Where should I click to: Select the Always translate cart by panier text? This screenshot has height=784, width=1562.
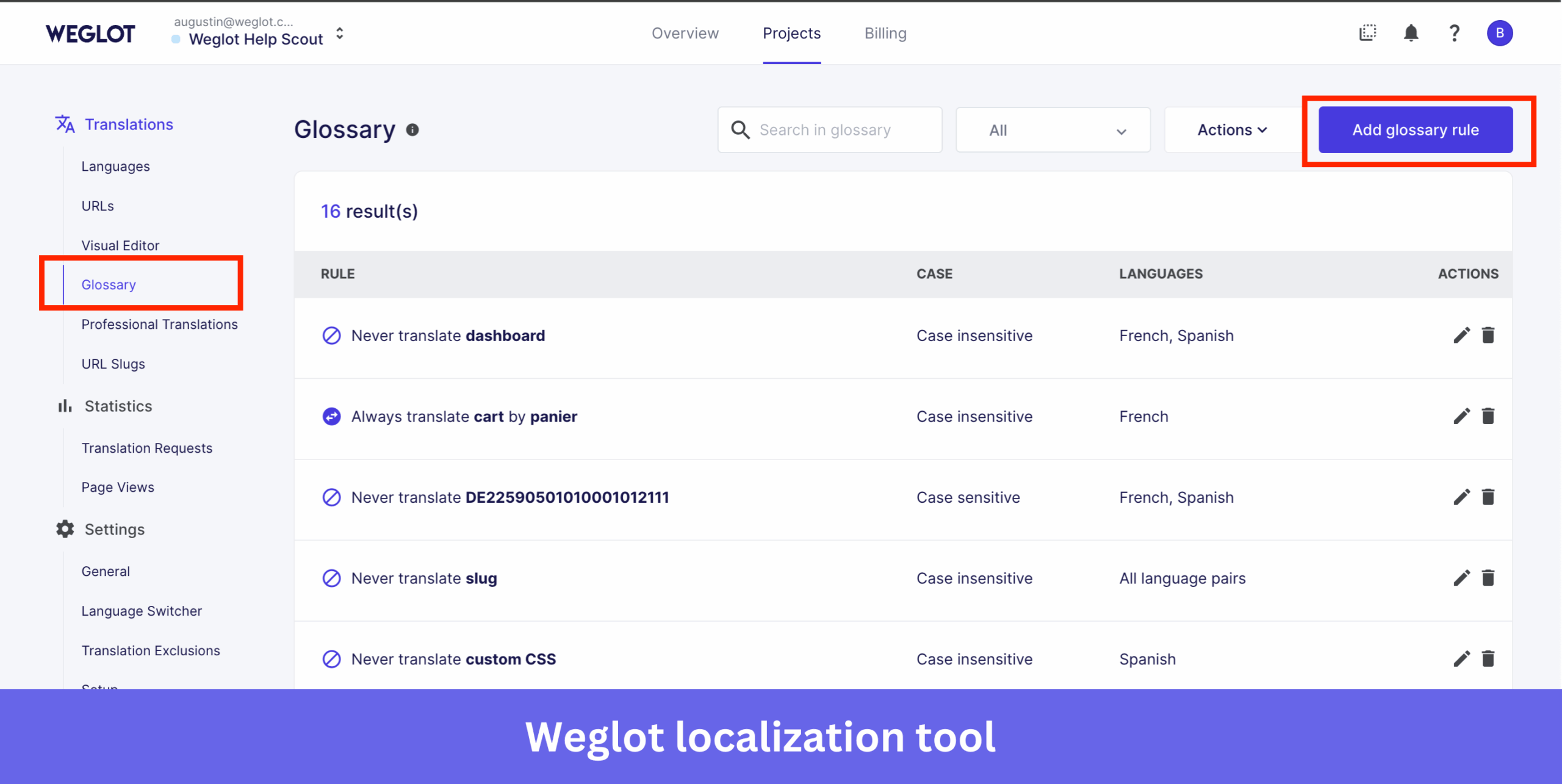464,417
